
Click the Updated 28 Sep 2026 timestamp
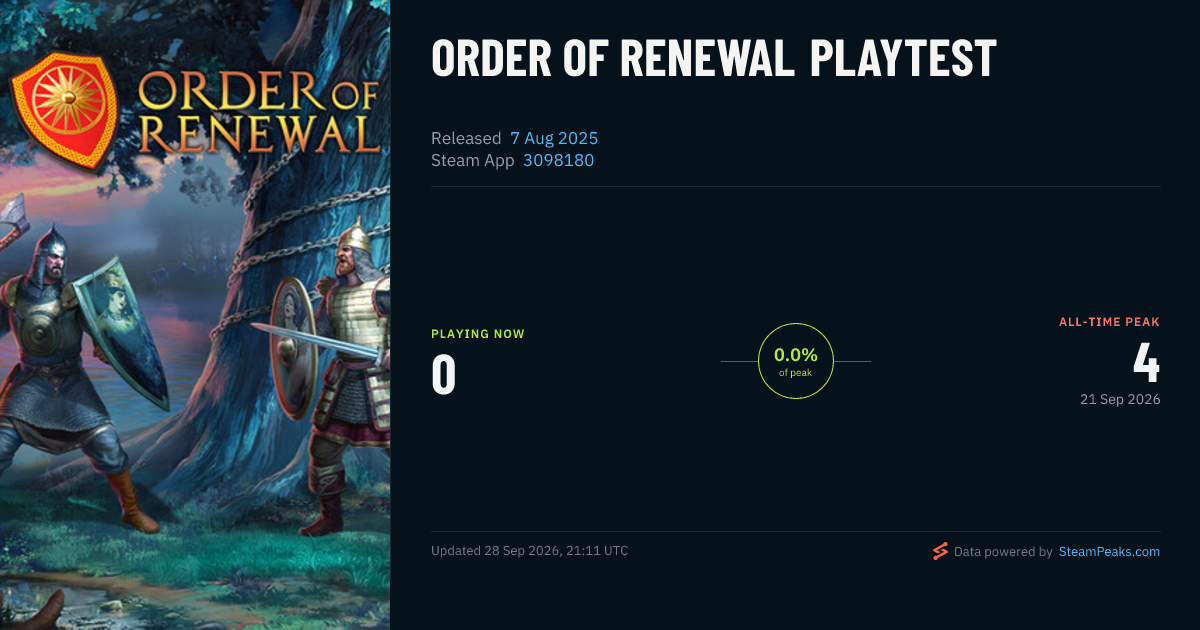click(x=530, y=551)
